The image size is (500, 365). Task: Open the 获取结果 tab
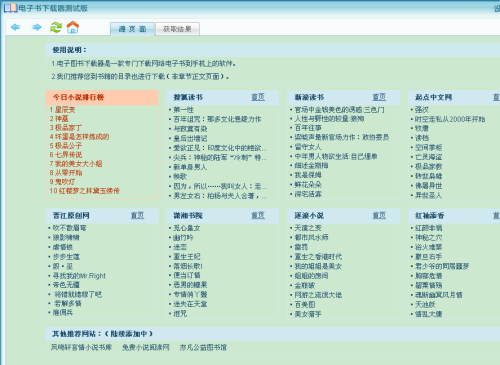point(177,29)
